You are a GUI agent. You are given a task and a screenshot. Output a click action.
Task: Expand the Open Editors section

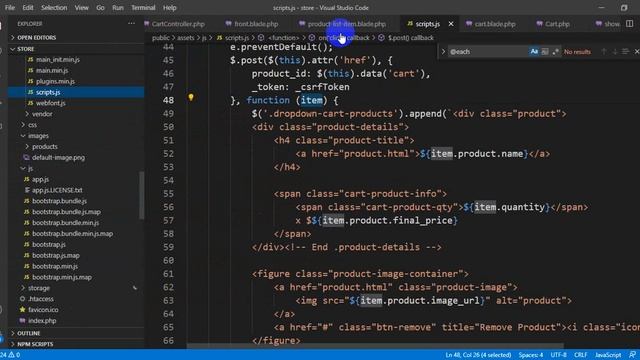(76, 38)
